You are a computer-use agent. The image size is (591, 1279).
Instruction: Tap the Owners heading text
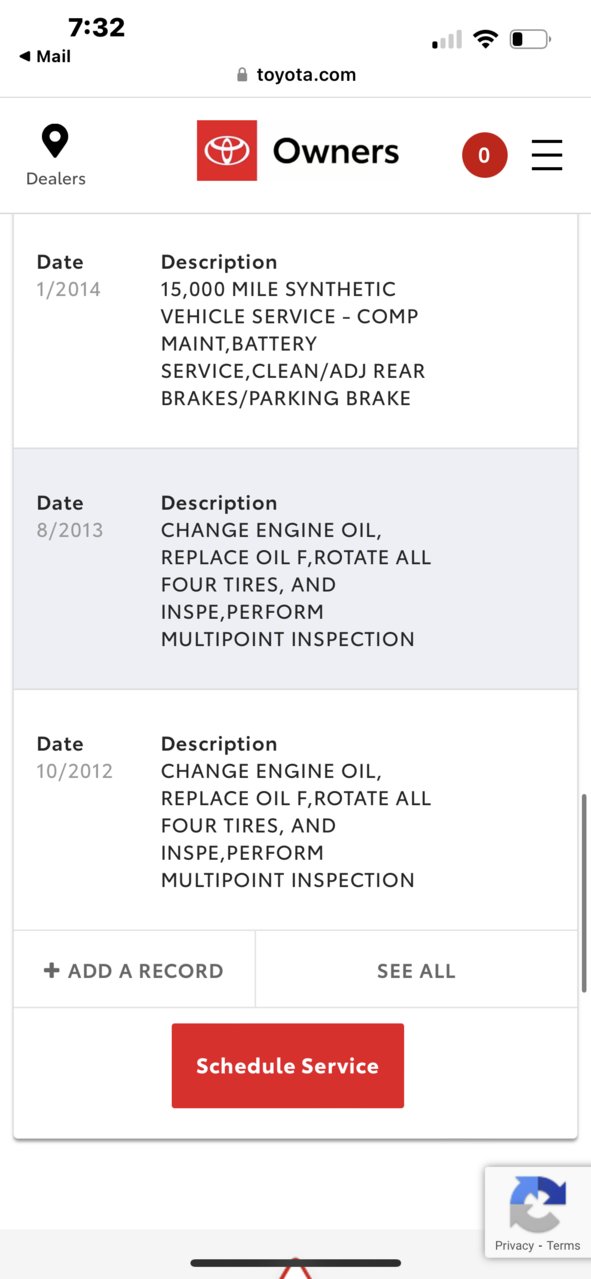(x=336, y=152)
